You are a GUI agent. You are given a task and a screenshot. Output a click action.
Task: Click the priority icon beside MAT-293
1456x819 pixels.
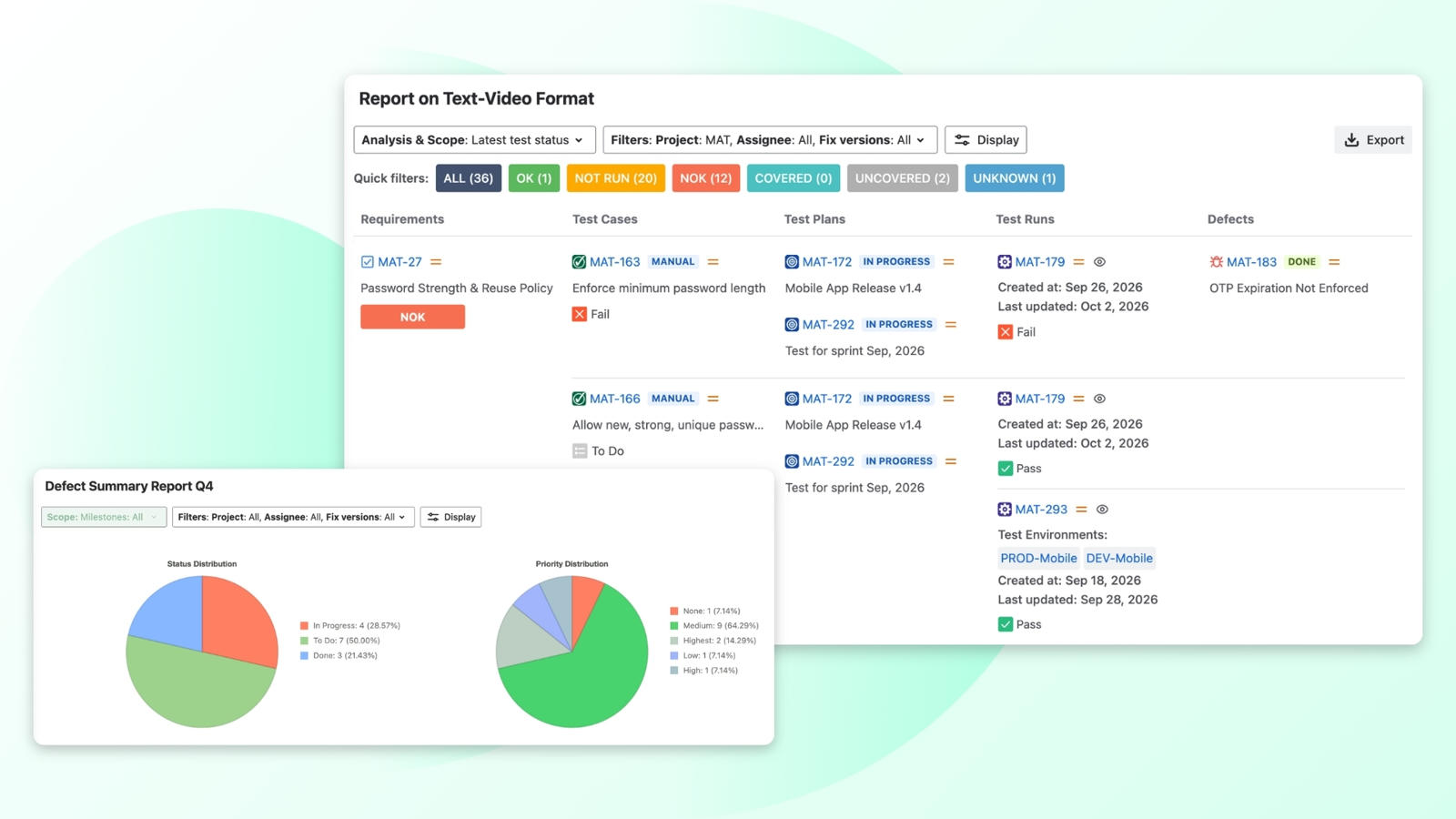pos(1081,510)
